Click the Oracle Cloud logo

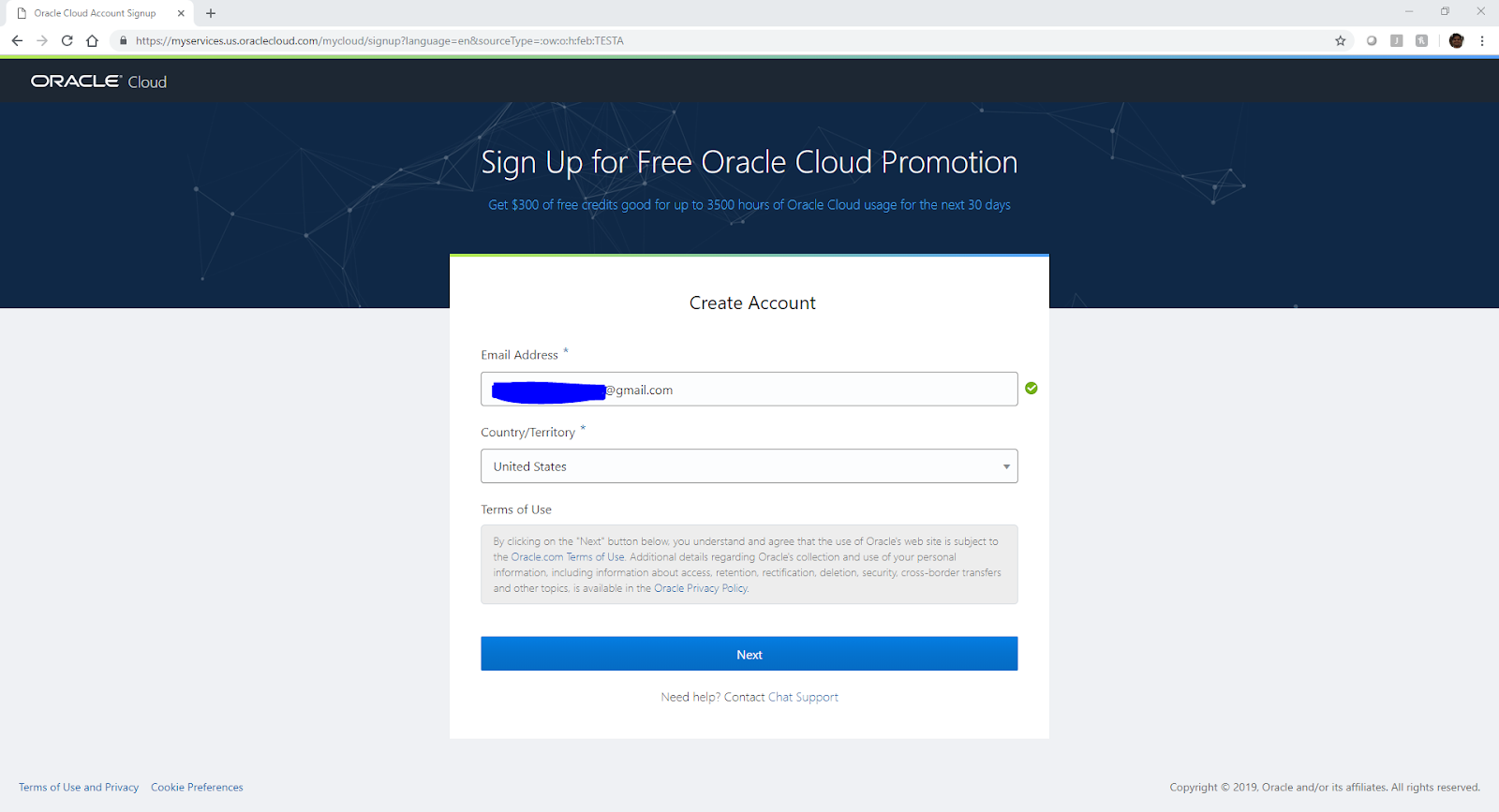(x=98, y=81)
